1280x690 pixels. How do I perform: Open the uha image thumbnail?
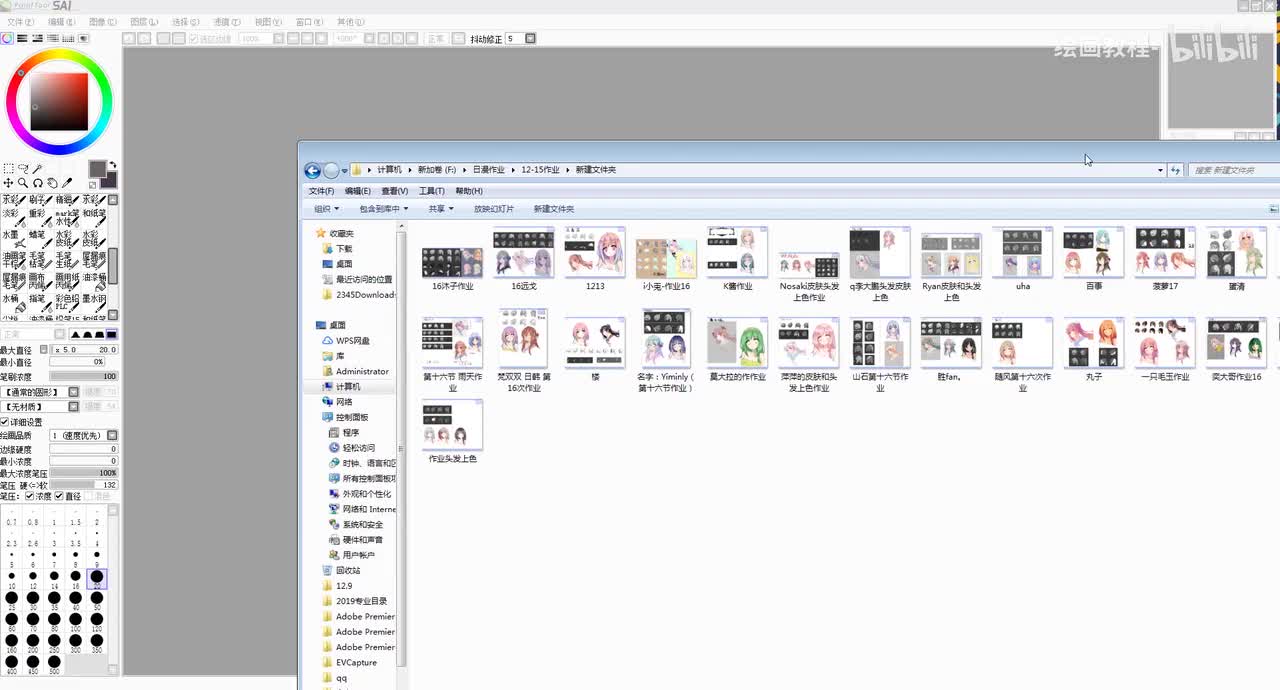tap(1022, 251)
